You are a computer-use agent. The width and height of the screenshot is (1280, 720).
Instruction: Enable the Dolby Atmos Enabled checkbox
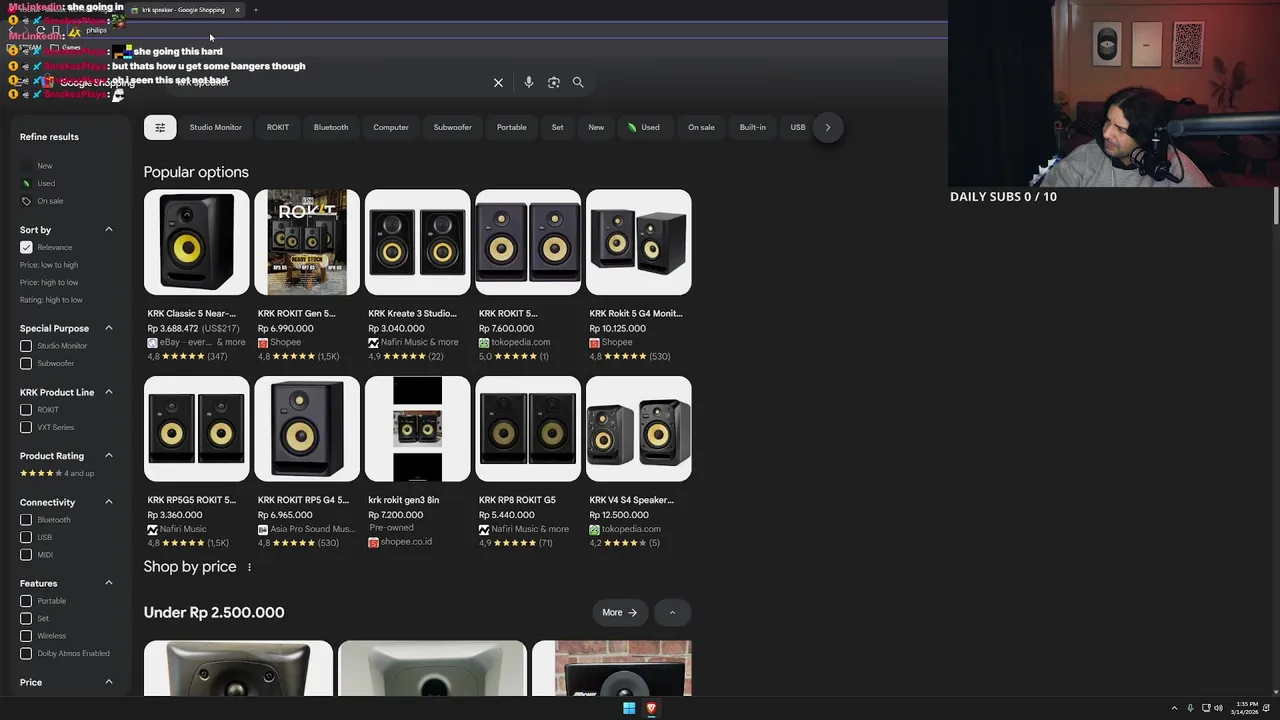[26, 653]
